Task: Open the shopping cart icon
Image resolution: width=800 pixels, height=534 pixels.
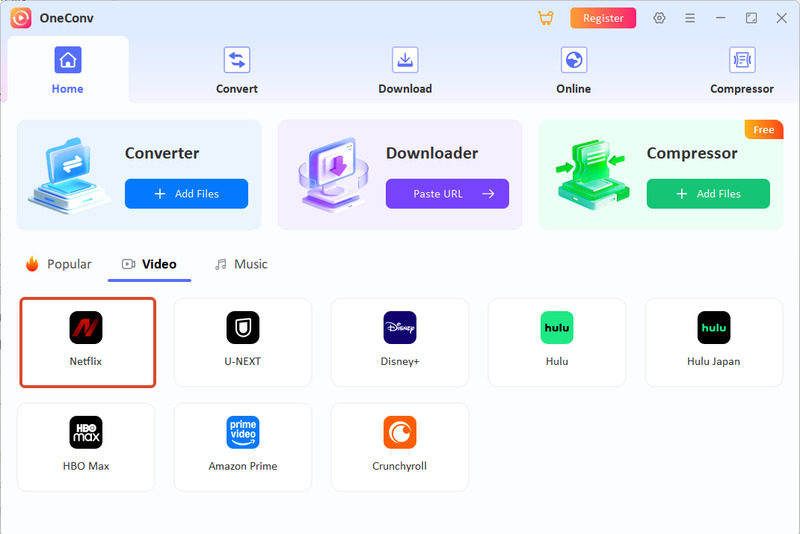Action: (x=546, y=18)
